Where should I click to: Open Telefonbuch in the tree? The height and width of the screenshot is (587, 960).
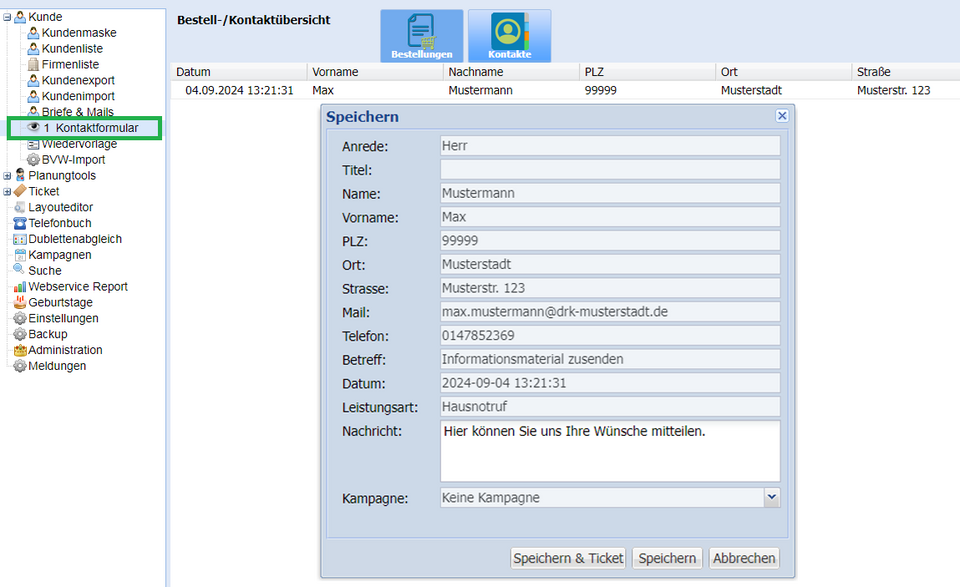tap(59, 223)
